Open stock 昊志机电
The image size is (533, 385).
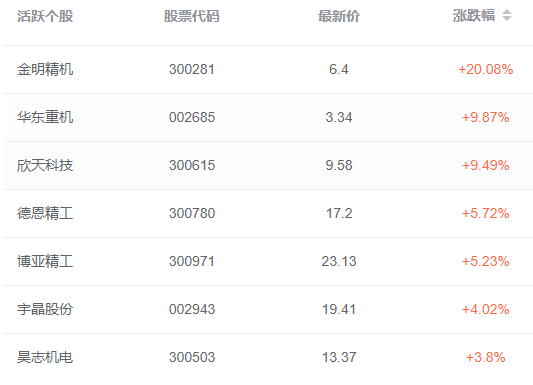pyautogui.click(x=45, y=357)
